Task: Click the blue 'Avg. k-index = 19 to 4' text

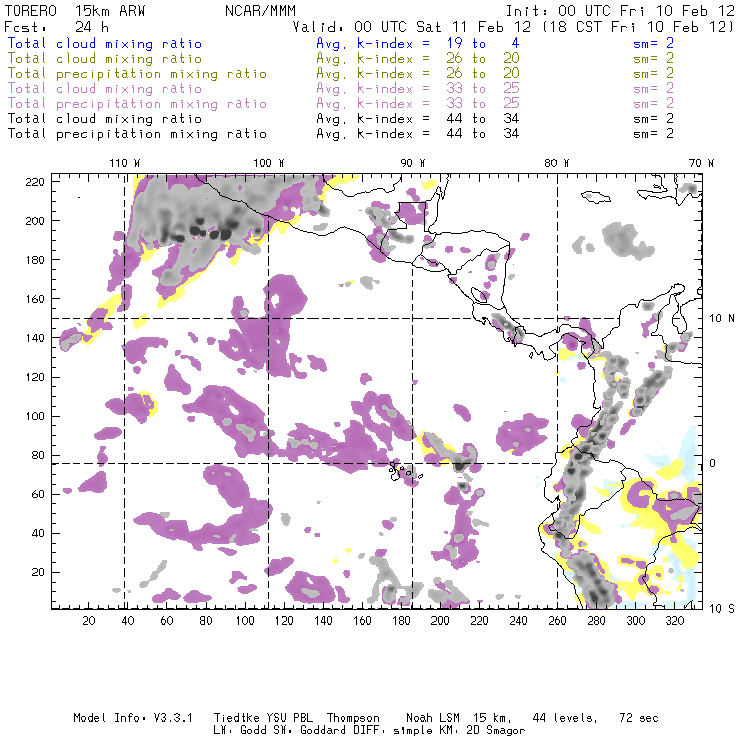Action: [x=418, y=43]
